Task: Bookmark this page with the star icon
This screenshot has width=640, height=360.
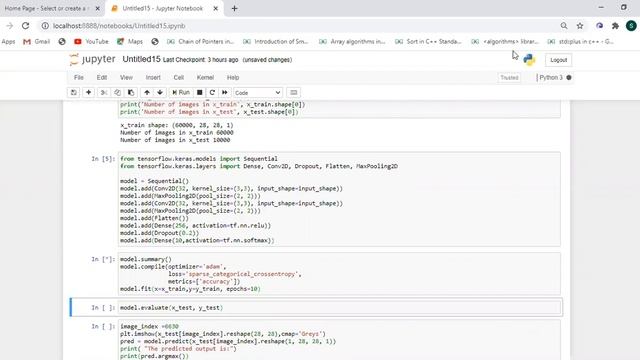Action: [x=580, y=26]
